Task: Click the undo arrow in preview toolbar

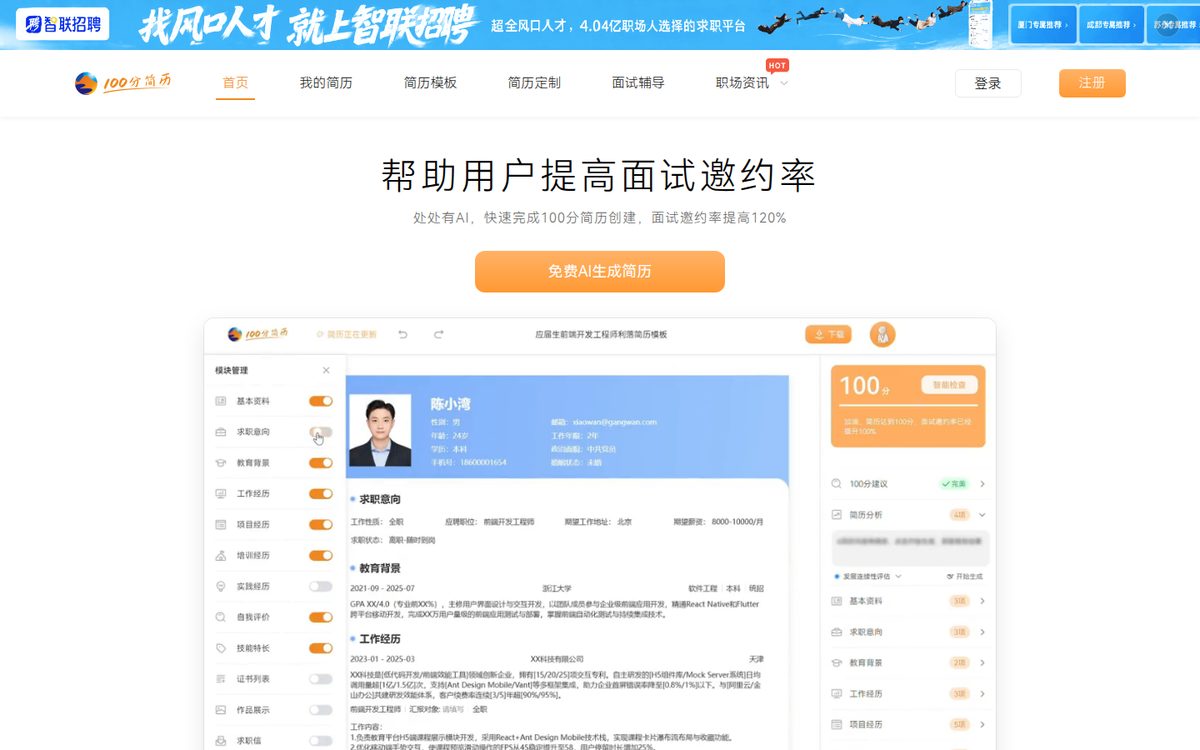Action: click(403, 334)
